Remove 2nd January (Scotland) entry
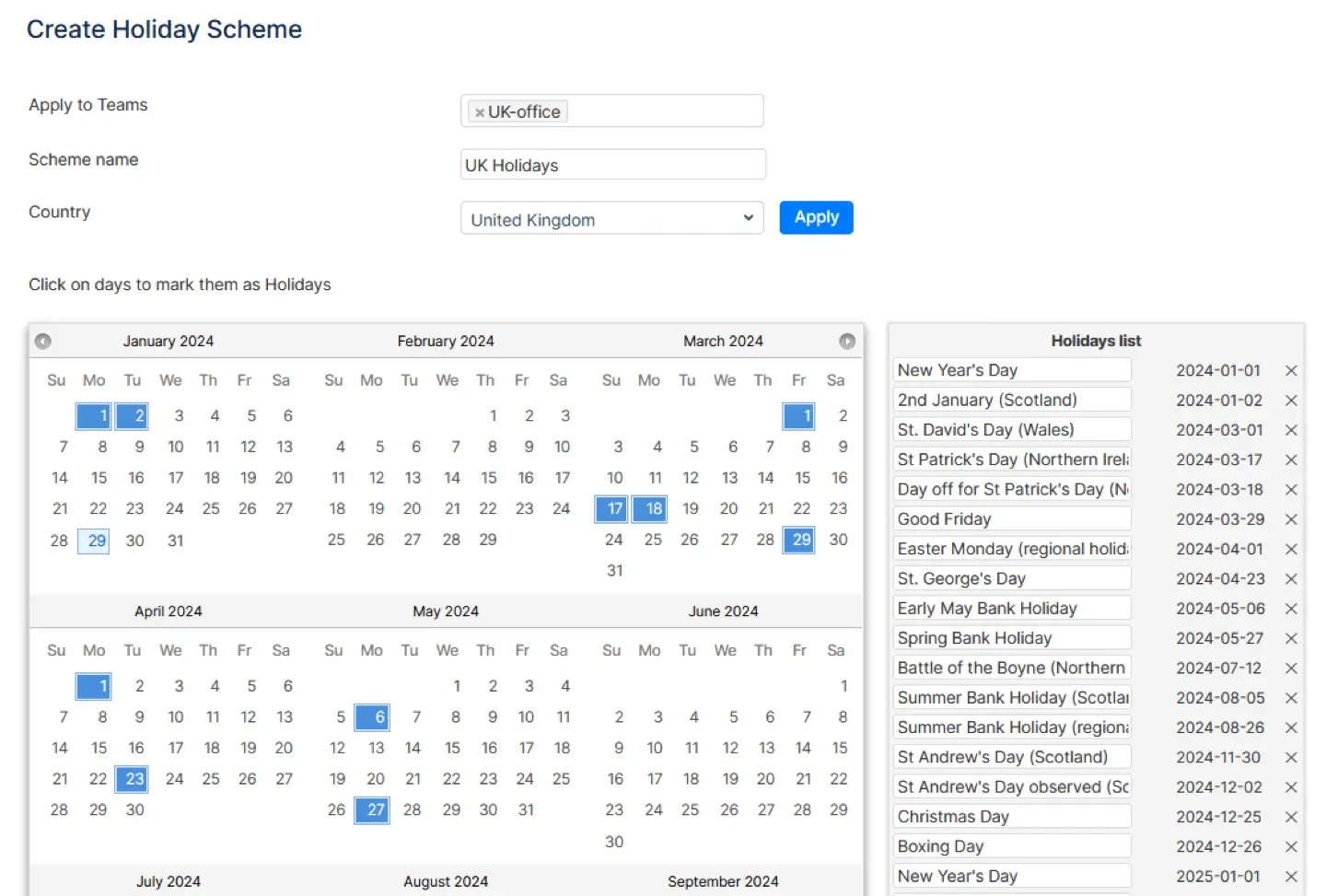 (1291, 400)
